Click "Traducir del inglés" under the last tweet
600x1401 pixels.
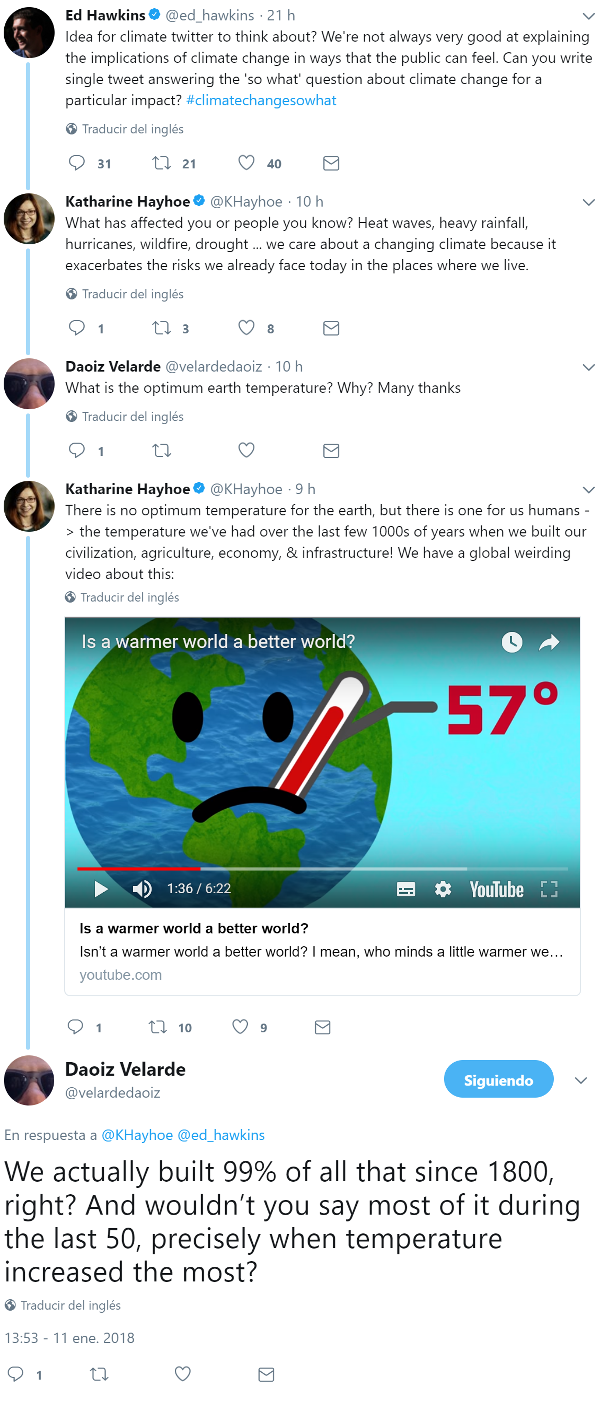(70, 1305)
